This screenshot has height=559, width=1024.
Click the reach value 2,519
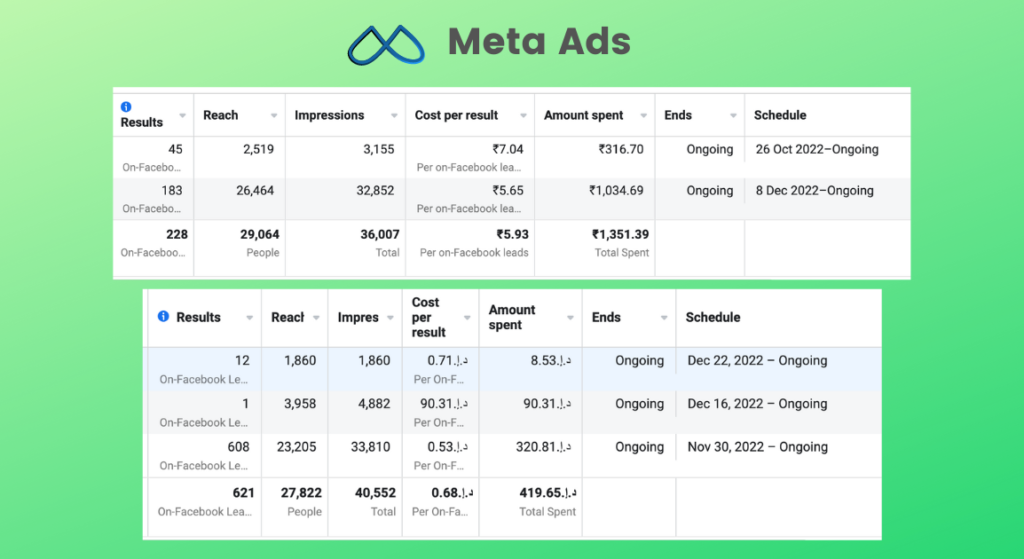259,149
